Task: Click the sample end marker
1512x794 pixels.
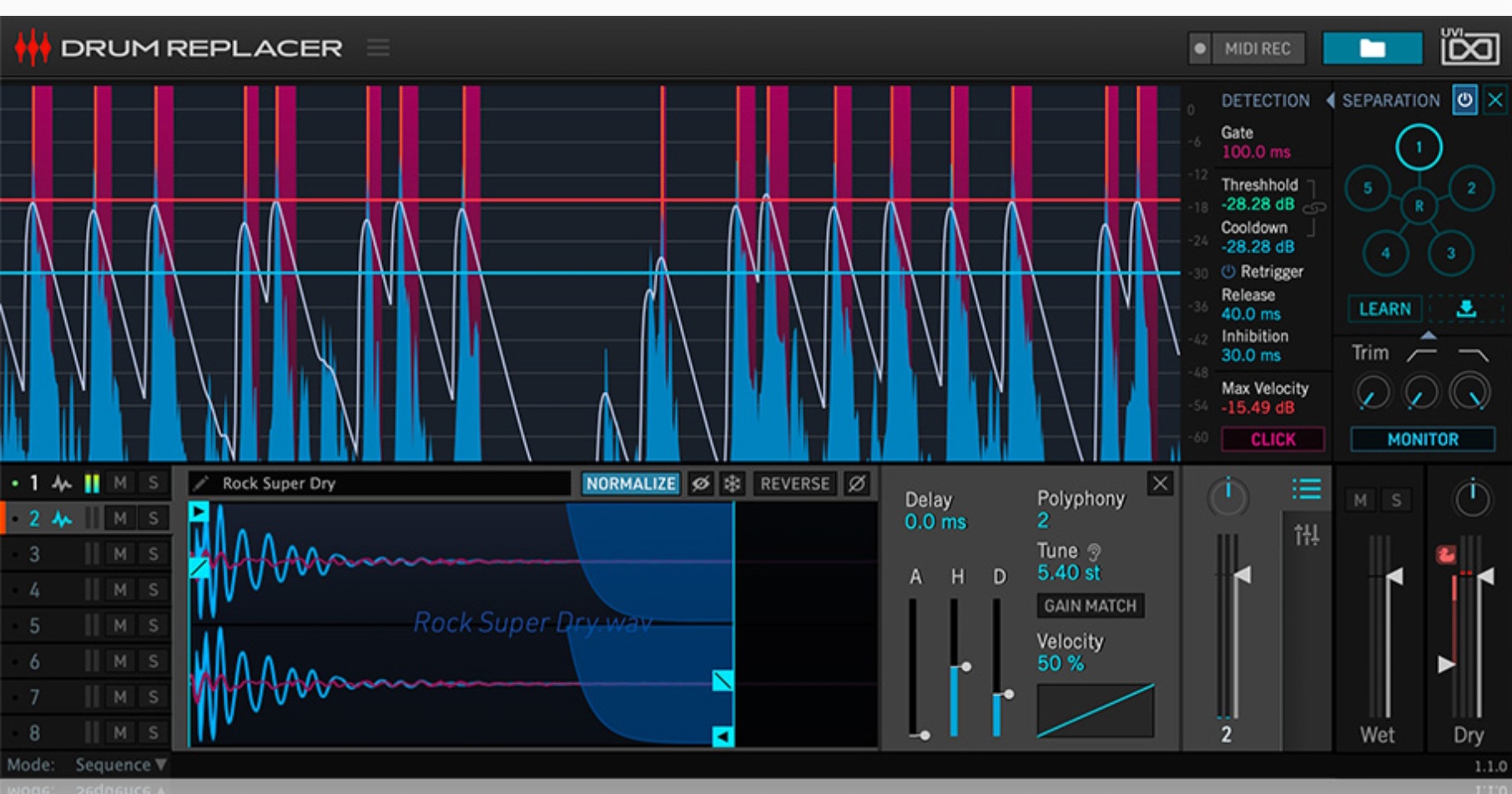Action: (x=723, y=736)
